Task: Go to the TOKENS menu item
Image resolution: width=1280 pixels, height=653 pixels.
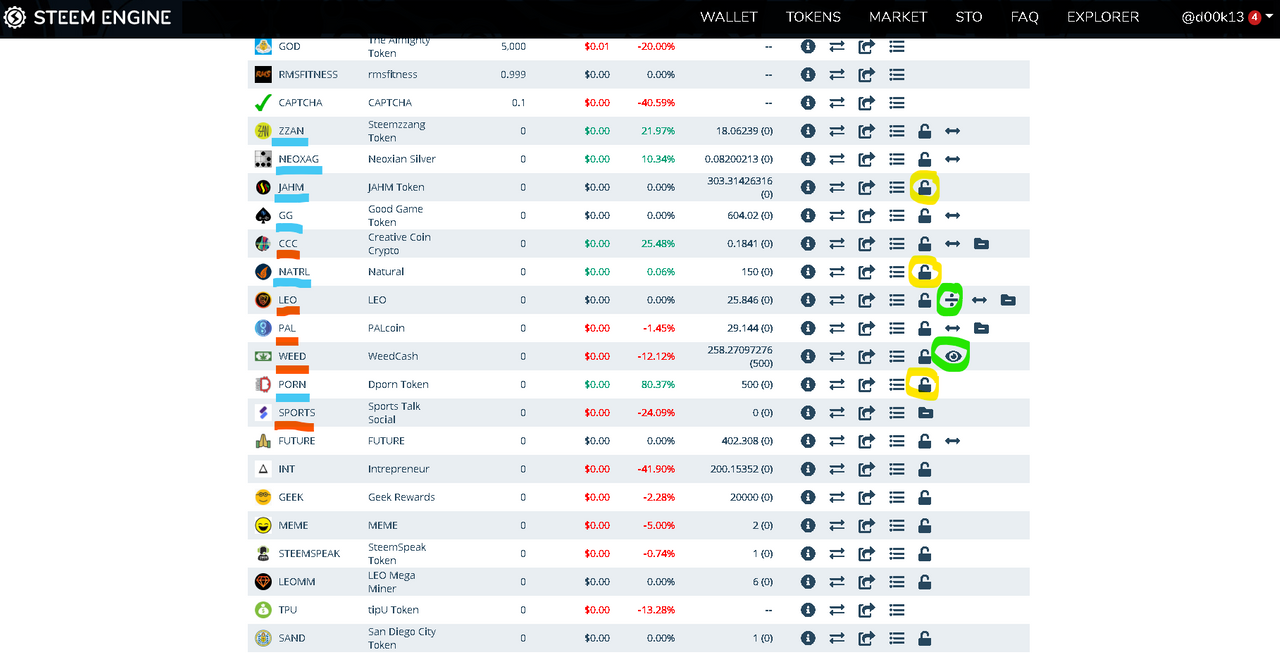Action: pos(813,17)
